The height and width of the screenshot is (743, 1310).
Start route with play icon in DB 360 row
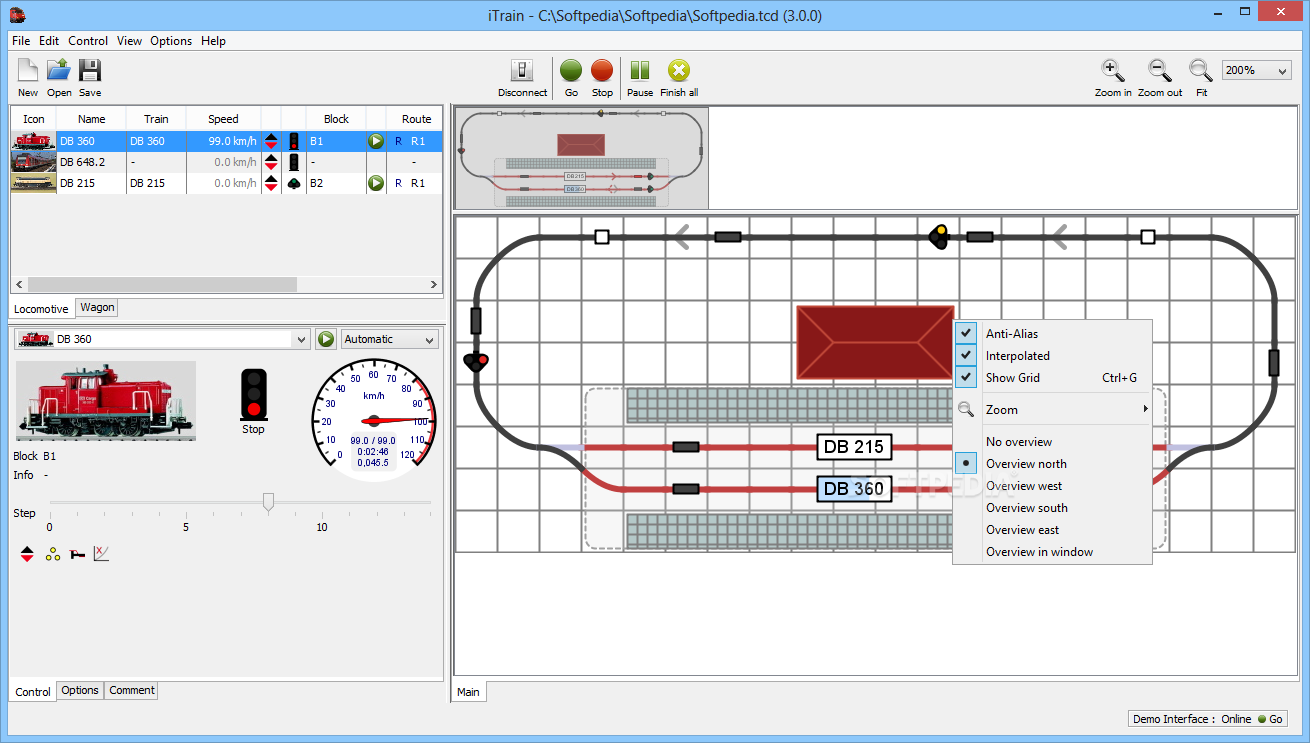(376, 141)
